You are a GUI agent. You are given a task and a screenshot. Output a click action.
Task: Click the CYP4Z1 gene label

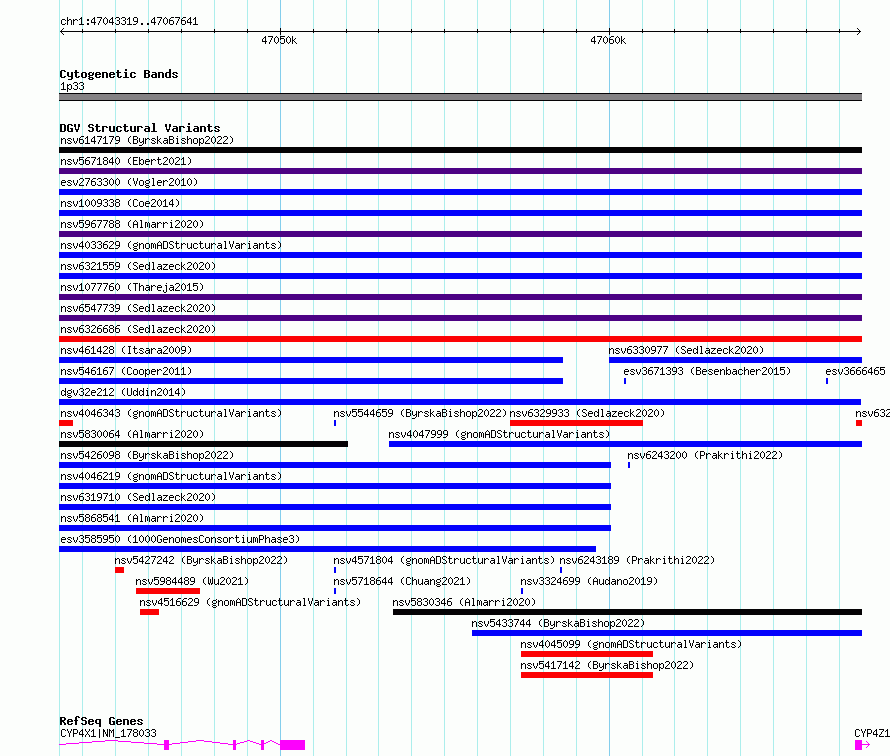pos(872,733)
